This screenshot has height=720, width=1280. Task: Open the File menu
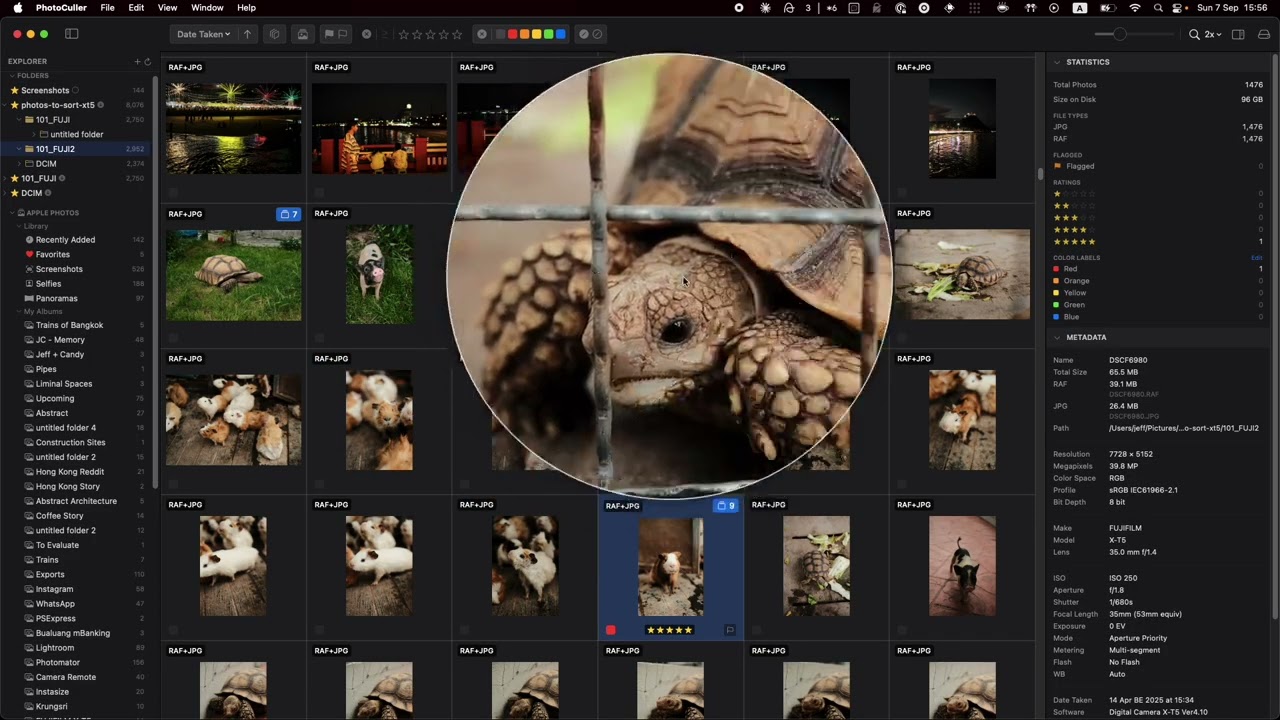[x=107, y=8]
